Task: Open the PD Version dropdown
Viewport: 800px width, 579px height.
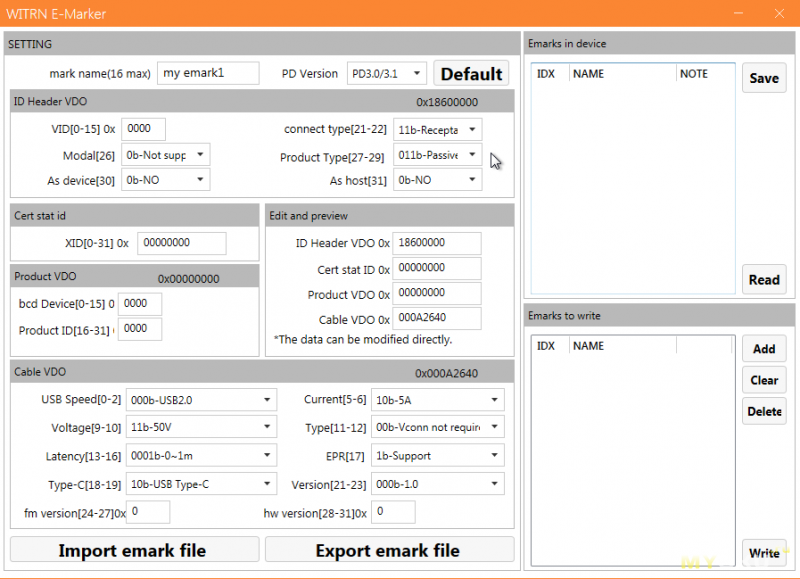Action: click(x=386, y=73)
